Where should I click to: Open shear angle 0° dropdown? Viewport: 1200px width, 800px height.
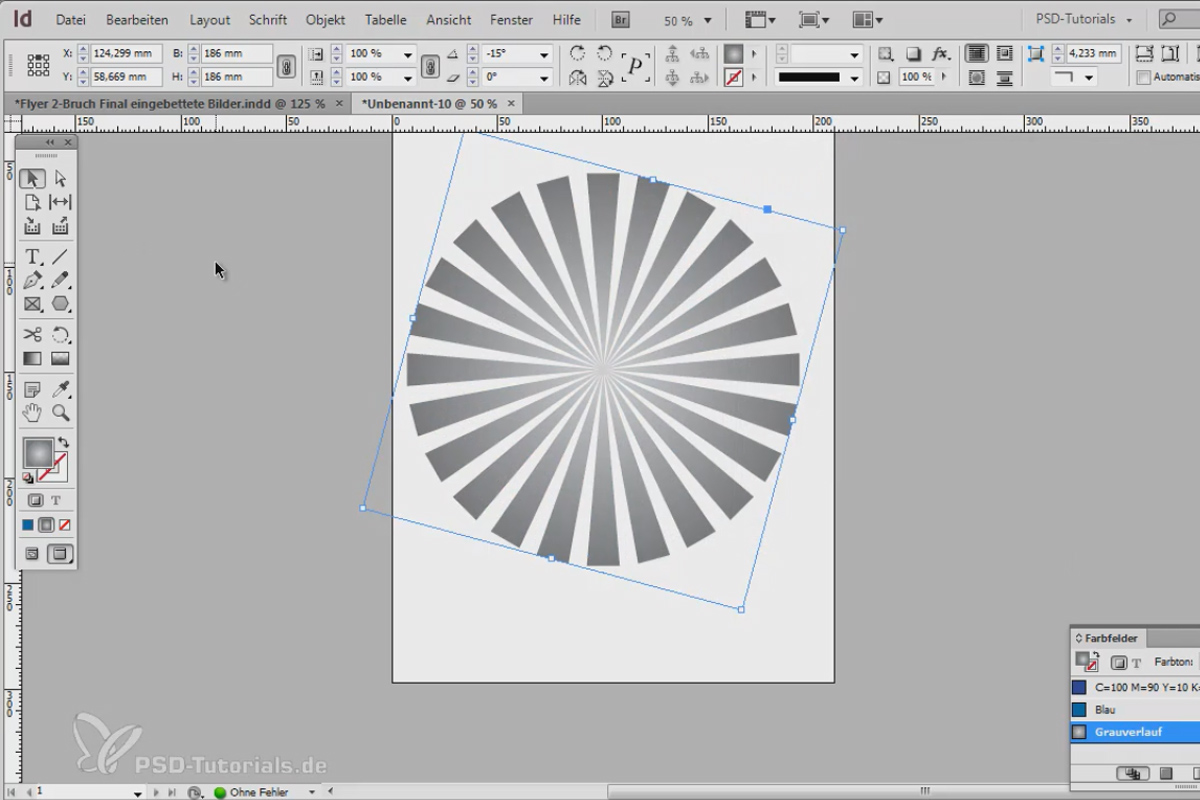coord(544,77)
